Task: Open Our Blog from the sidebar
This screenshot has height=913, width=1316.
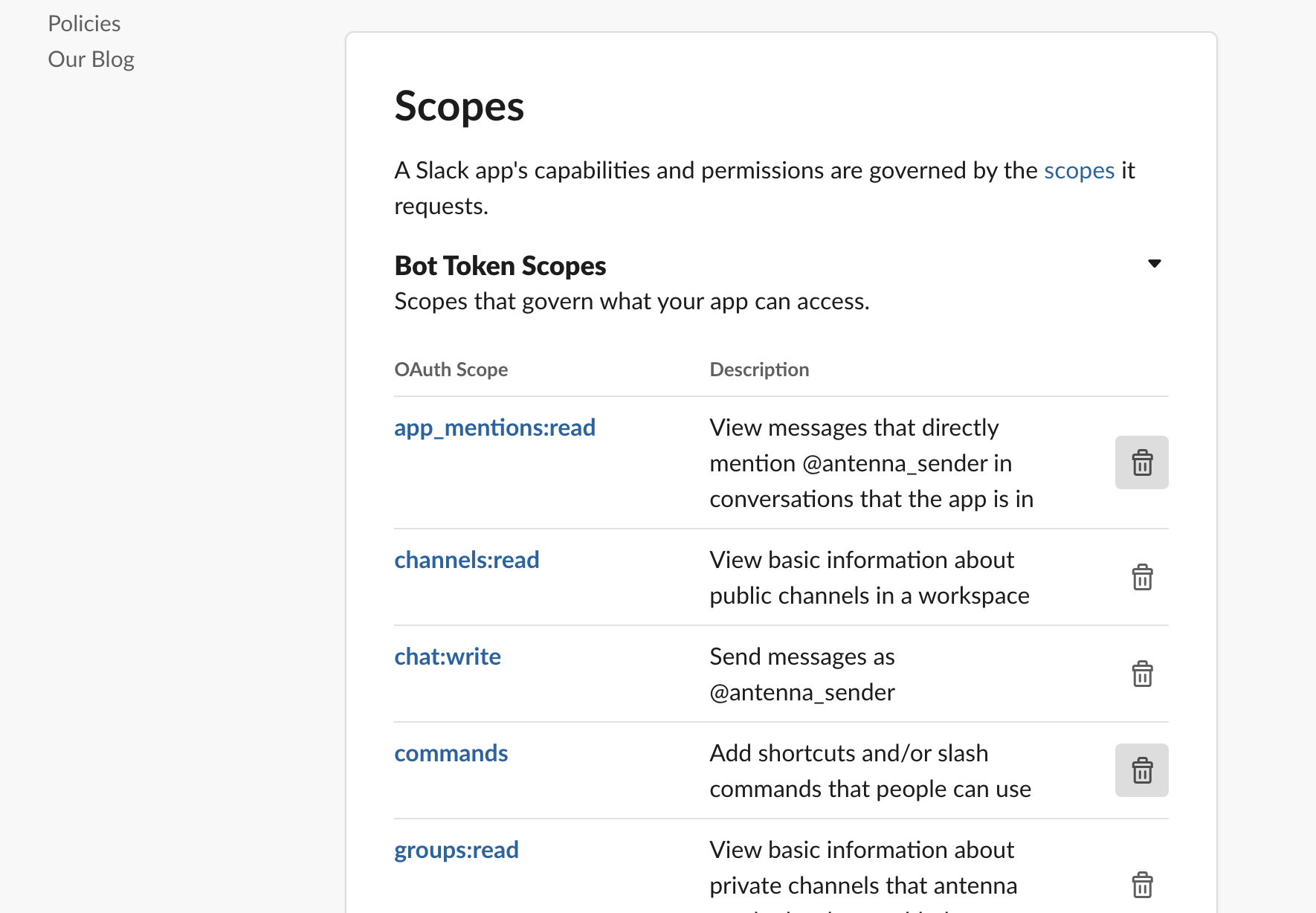Action: (x=91, y=59)
